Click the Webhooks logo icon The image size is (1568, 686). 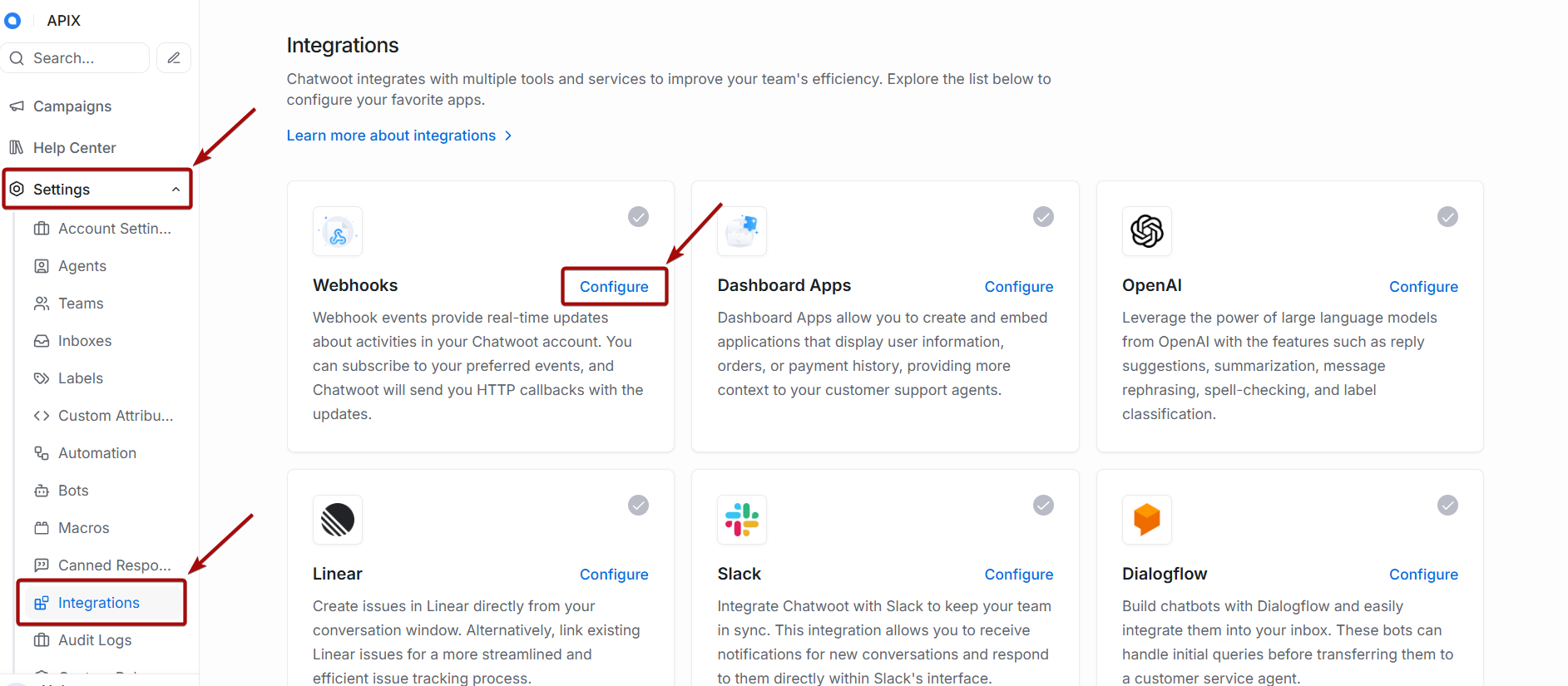pyautogui.click(x=338, y=231)
